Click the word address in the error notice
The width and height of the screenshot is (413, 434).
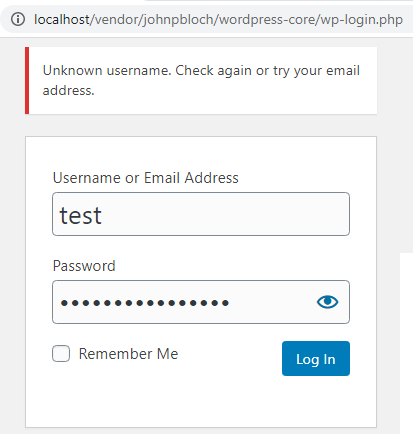click(68, 91)
